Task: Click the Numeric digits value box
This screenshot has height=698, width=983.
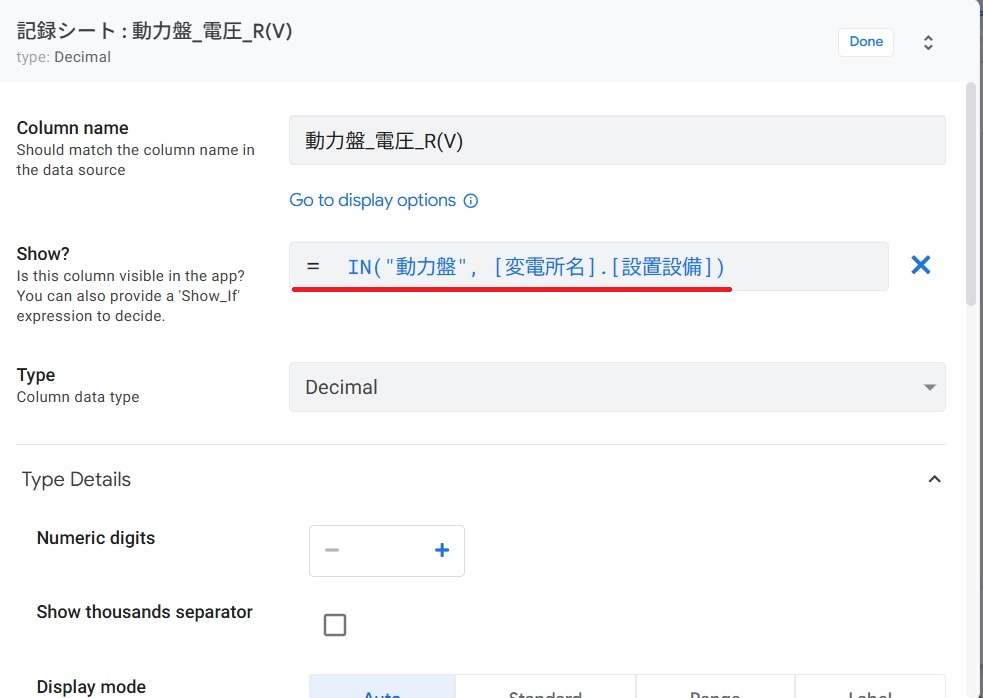Action: pyautogui.click(x=387, y=551)
